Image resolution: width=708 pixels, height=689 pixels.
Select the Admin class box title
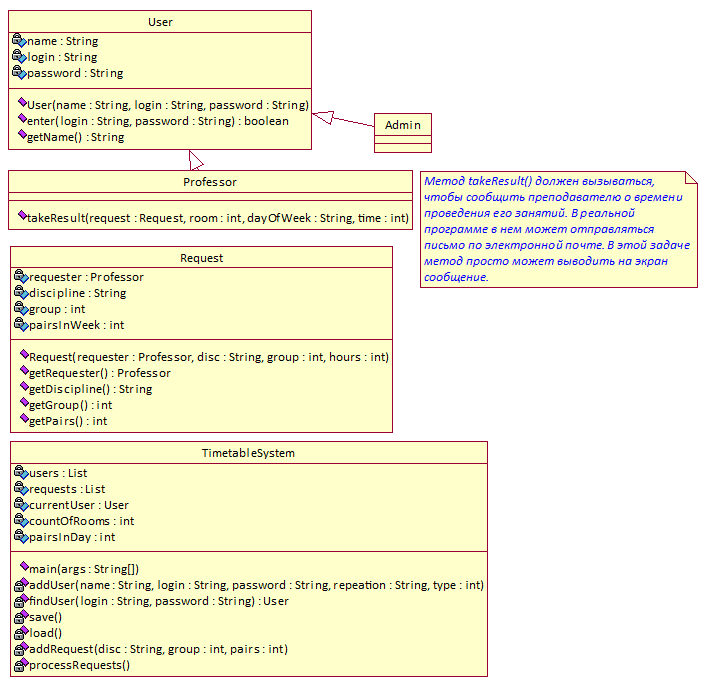click(x=403, y=125)
